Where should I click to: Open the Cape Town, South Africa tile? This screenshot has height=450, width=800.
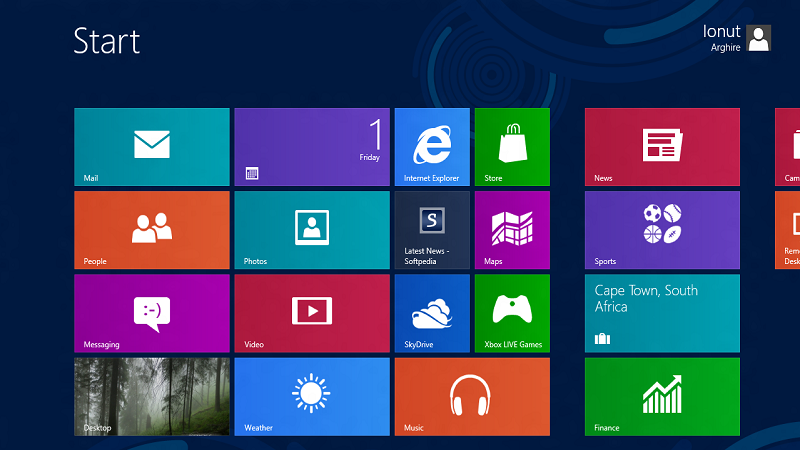pyautogui.click(x=662, y=313)
